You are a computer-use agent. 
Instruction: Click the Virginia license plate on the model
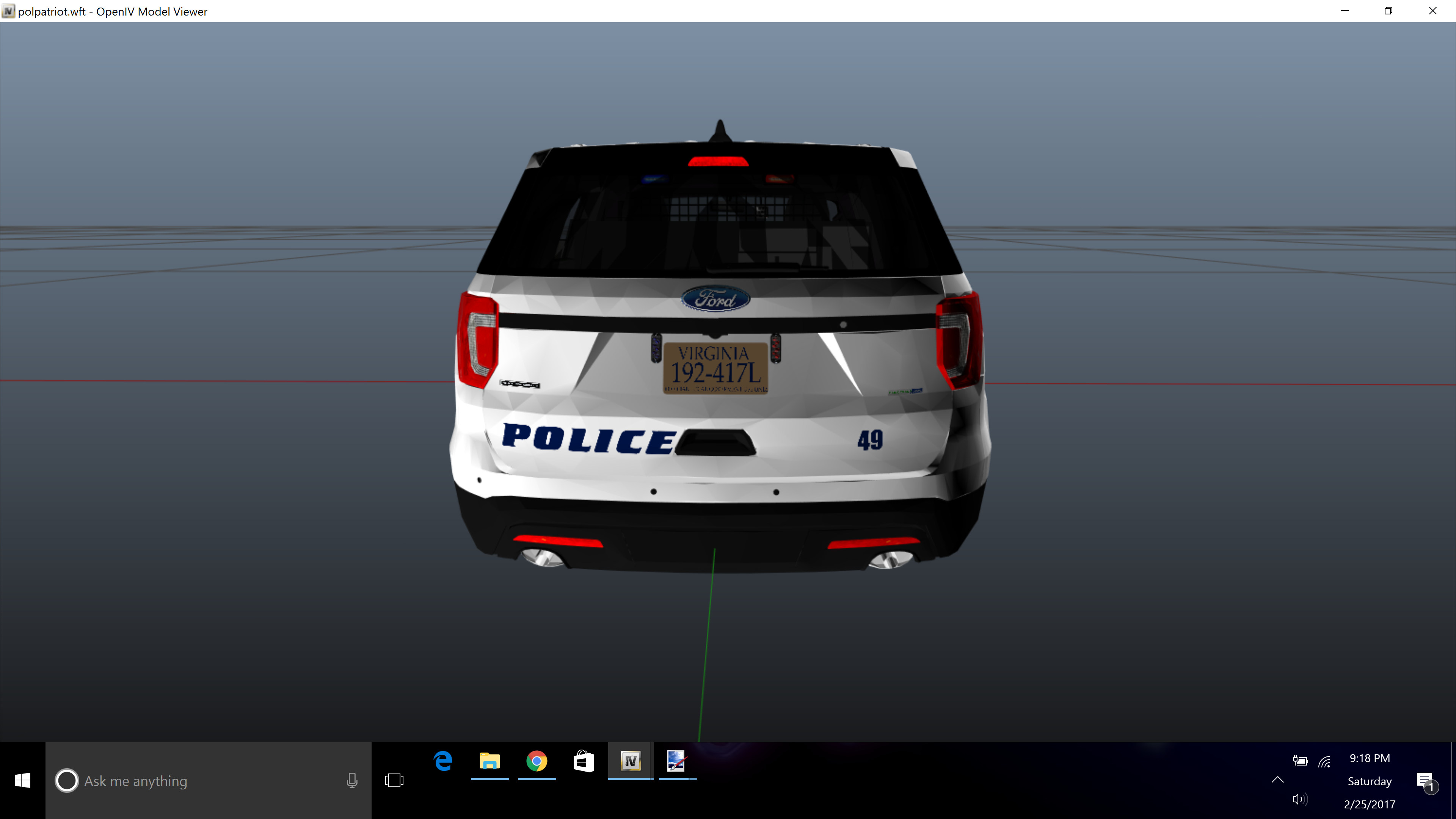pos(715,369)
